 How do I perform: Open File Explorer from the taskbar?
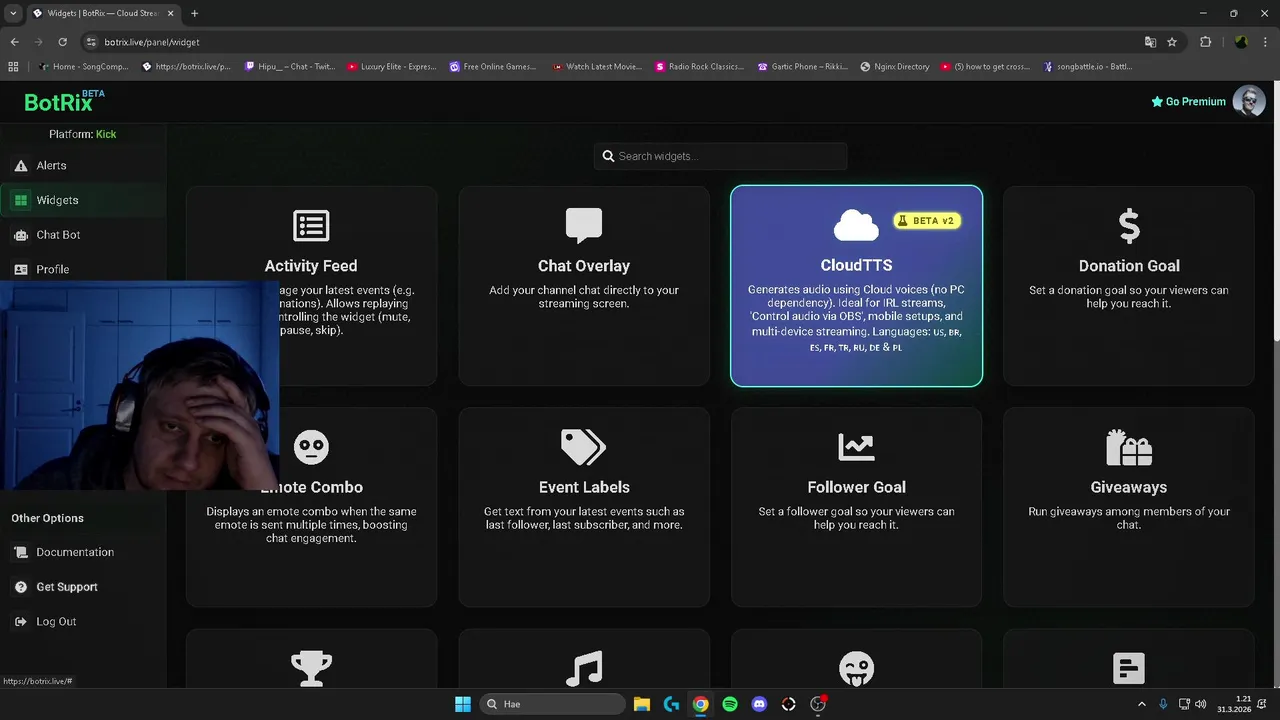point(642,704)
